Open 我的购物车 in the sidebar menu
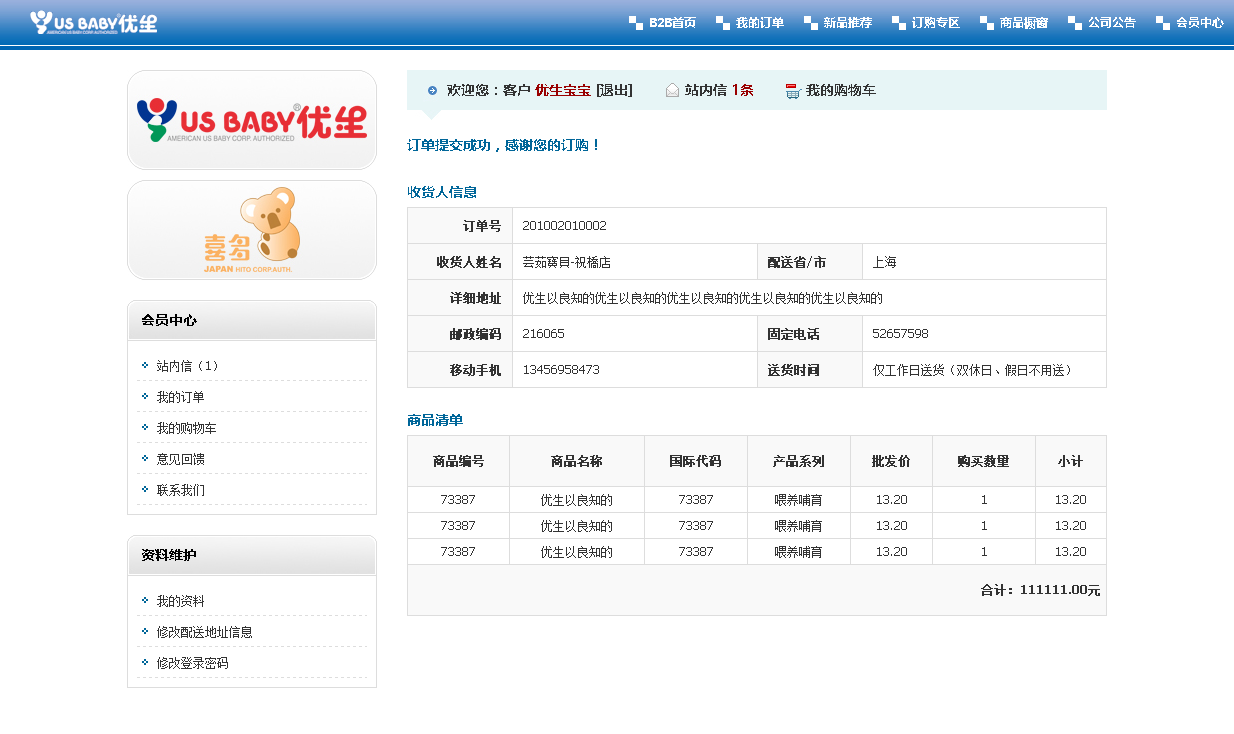The height and width of the screenshot is (734, 1234). [x=186, y=428]
